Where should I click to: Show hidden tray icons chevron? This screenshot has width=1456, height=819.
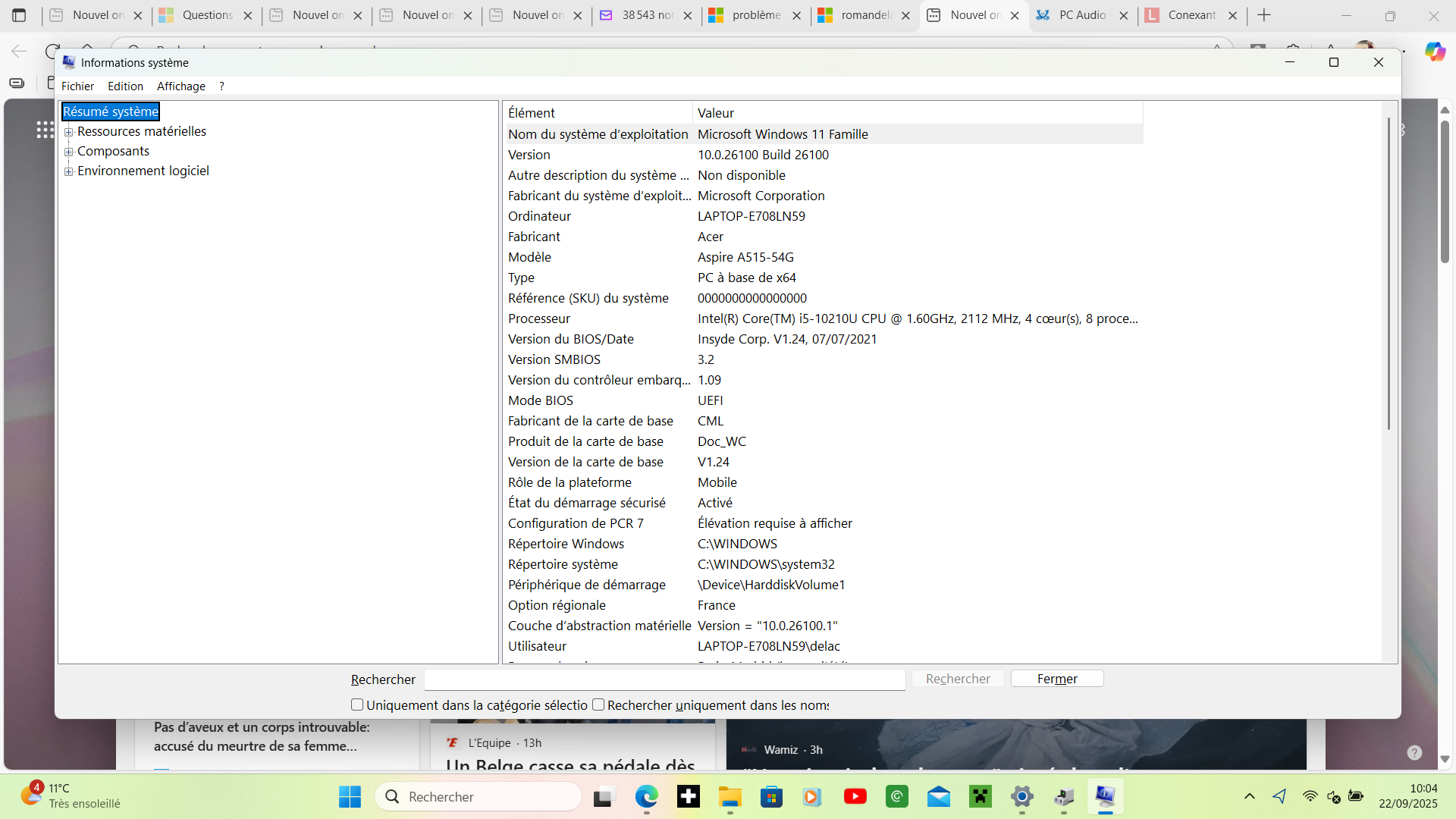click(1250, 796)
